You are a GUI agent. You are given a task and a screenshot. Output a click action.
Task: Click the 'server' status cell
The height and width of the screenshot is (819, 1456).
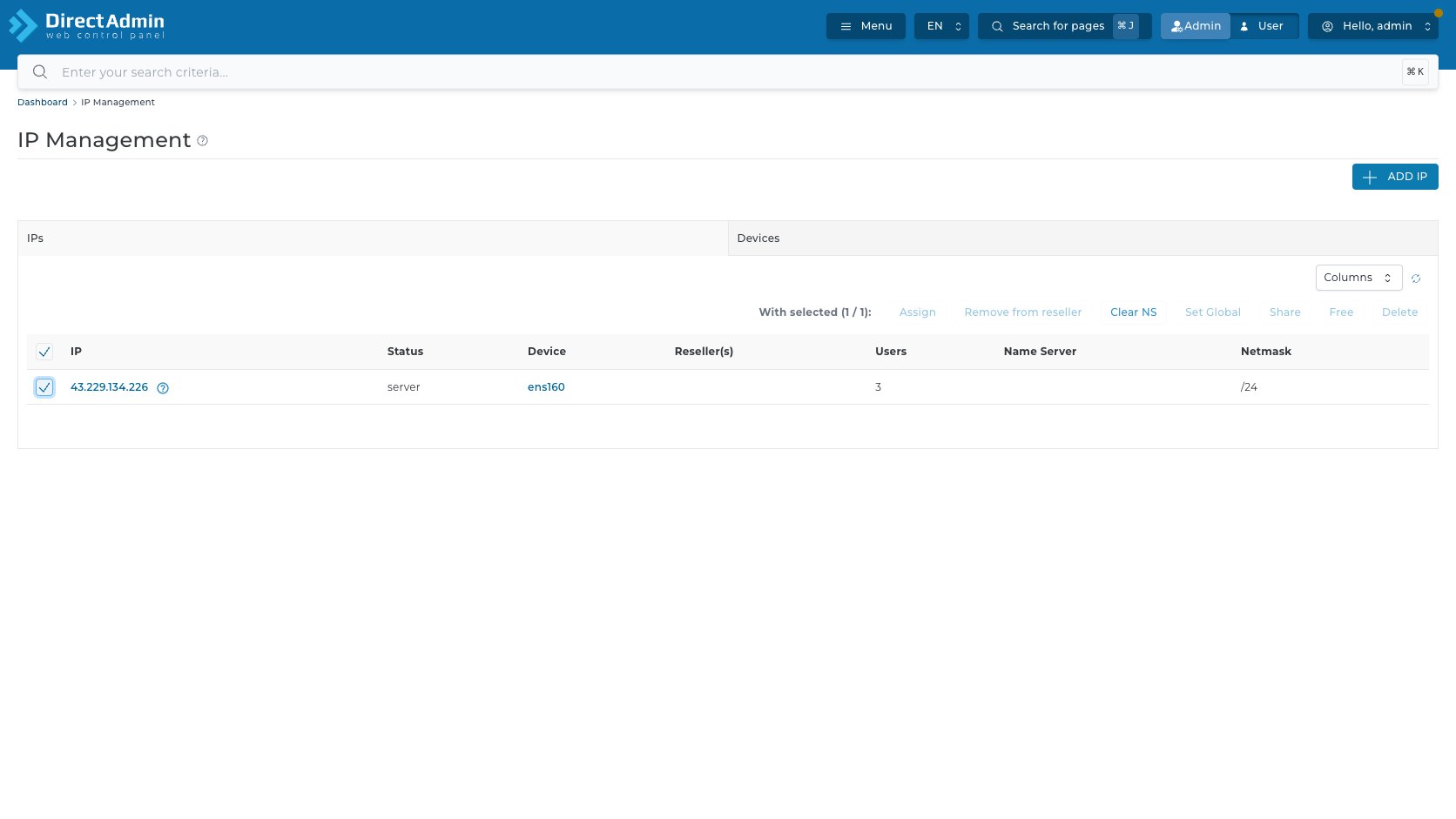tap(403, 387)
